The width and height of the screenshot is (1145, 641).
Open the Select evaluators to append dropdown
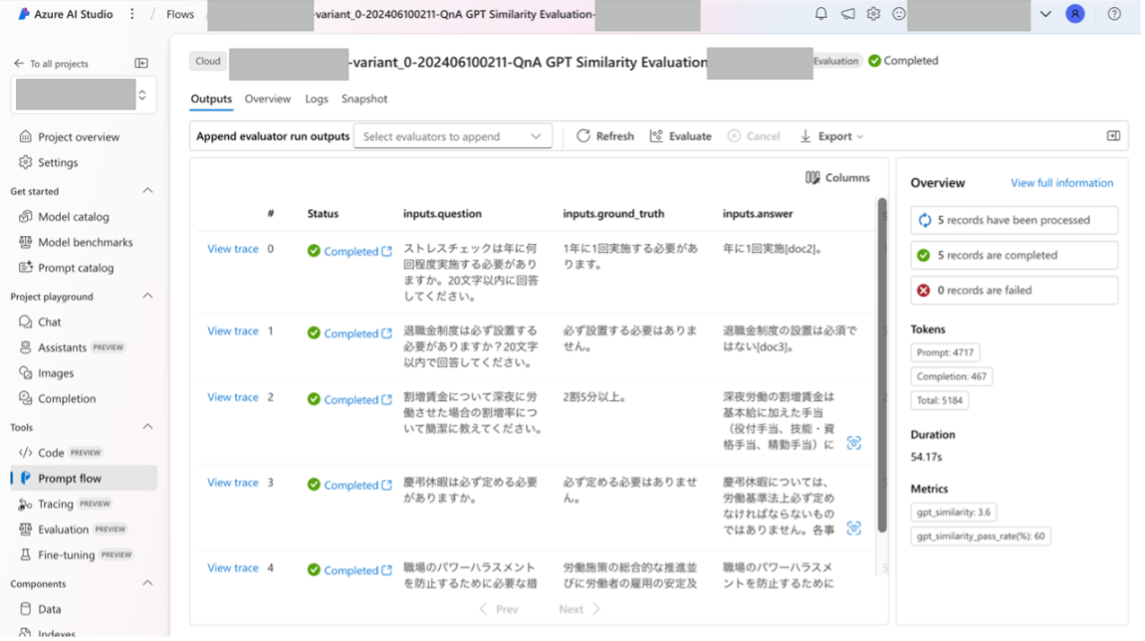(452, 135)
